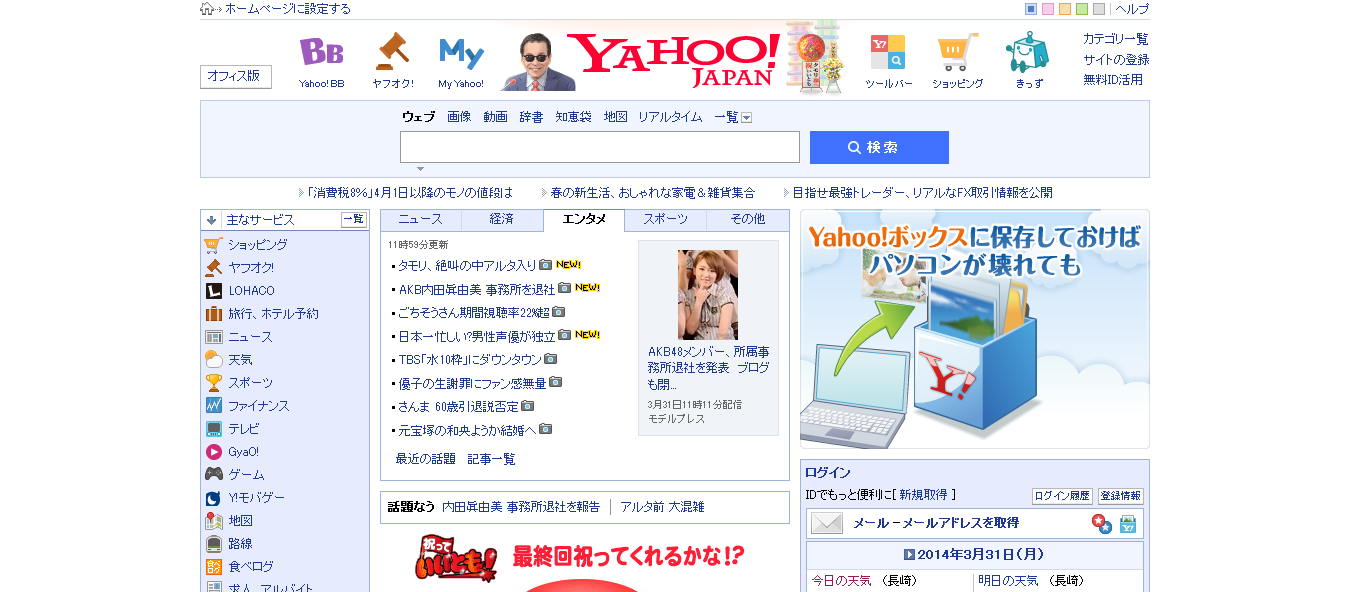The width and height of the screenshot is (1349, 592).
Task: Open the サイトの登録 link
Action: pos(1116,59)
